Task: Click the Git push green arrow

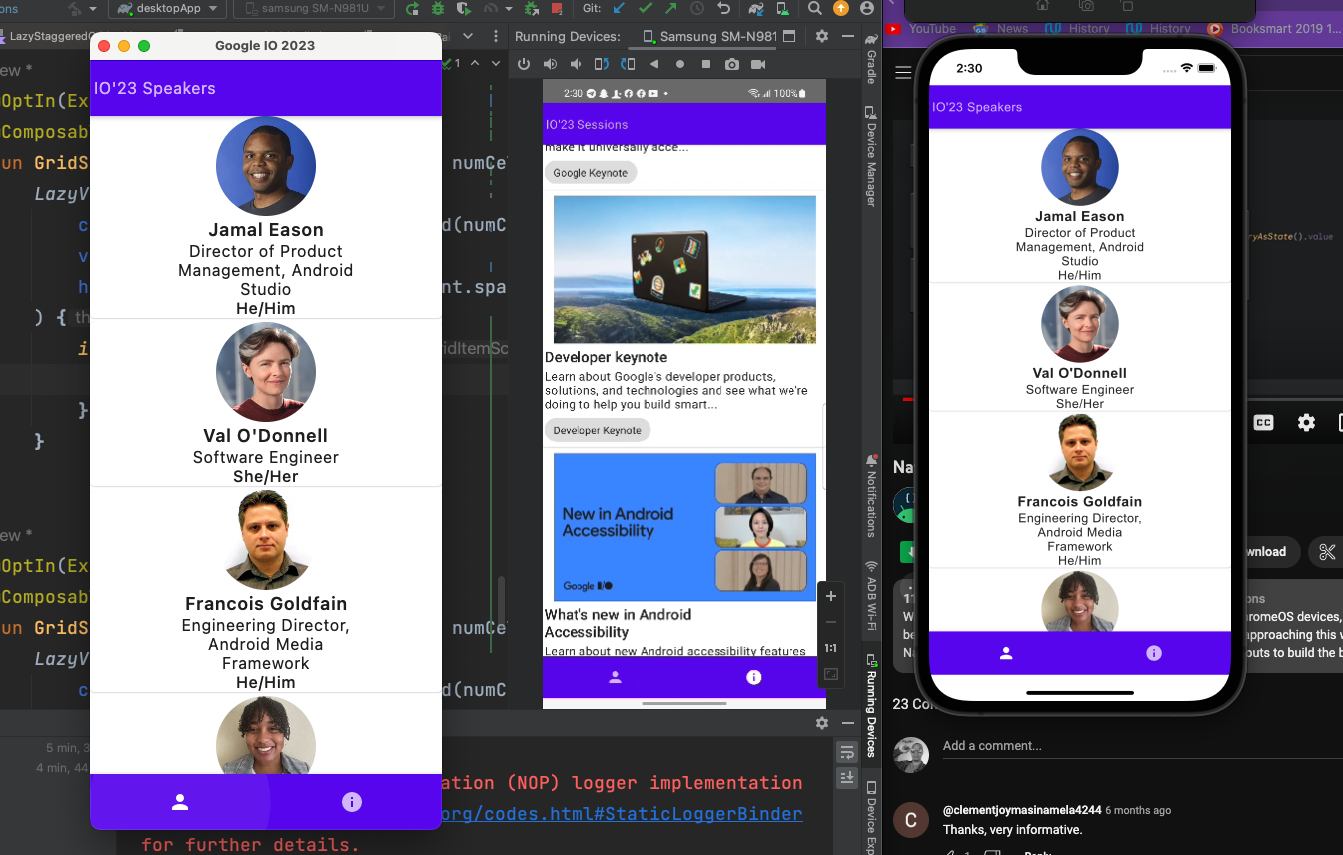Action: coord(670,9)
